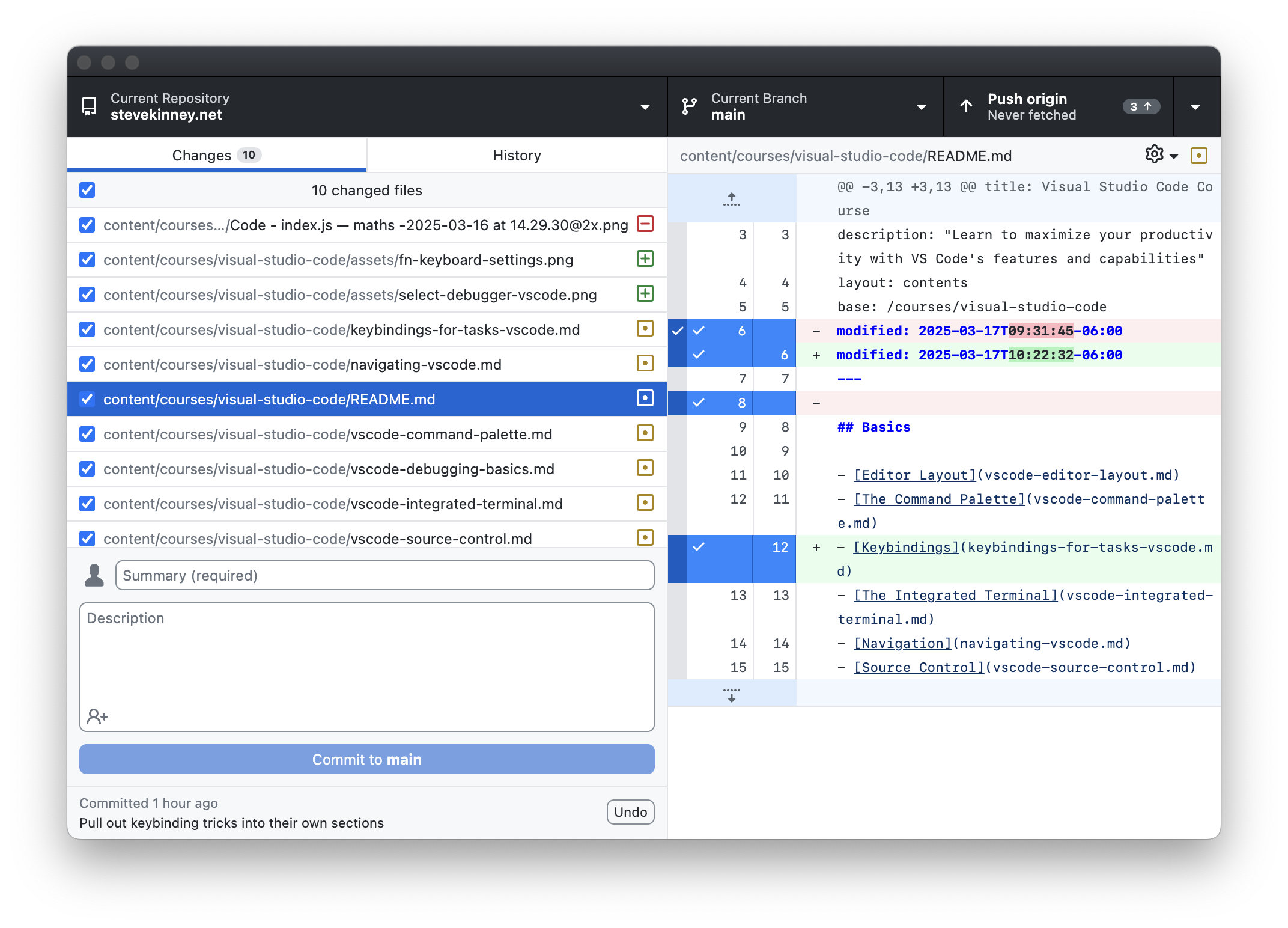Screen dimensions: 1288x928
Task: Click the expand-hunk-up arrow above the diff
Action: pyautogui.click(x=731, y=198)
